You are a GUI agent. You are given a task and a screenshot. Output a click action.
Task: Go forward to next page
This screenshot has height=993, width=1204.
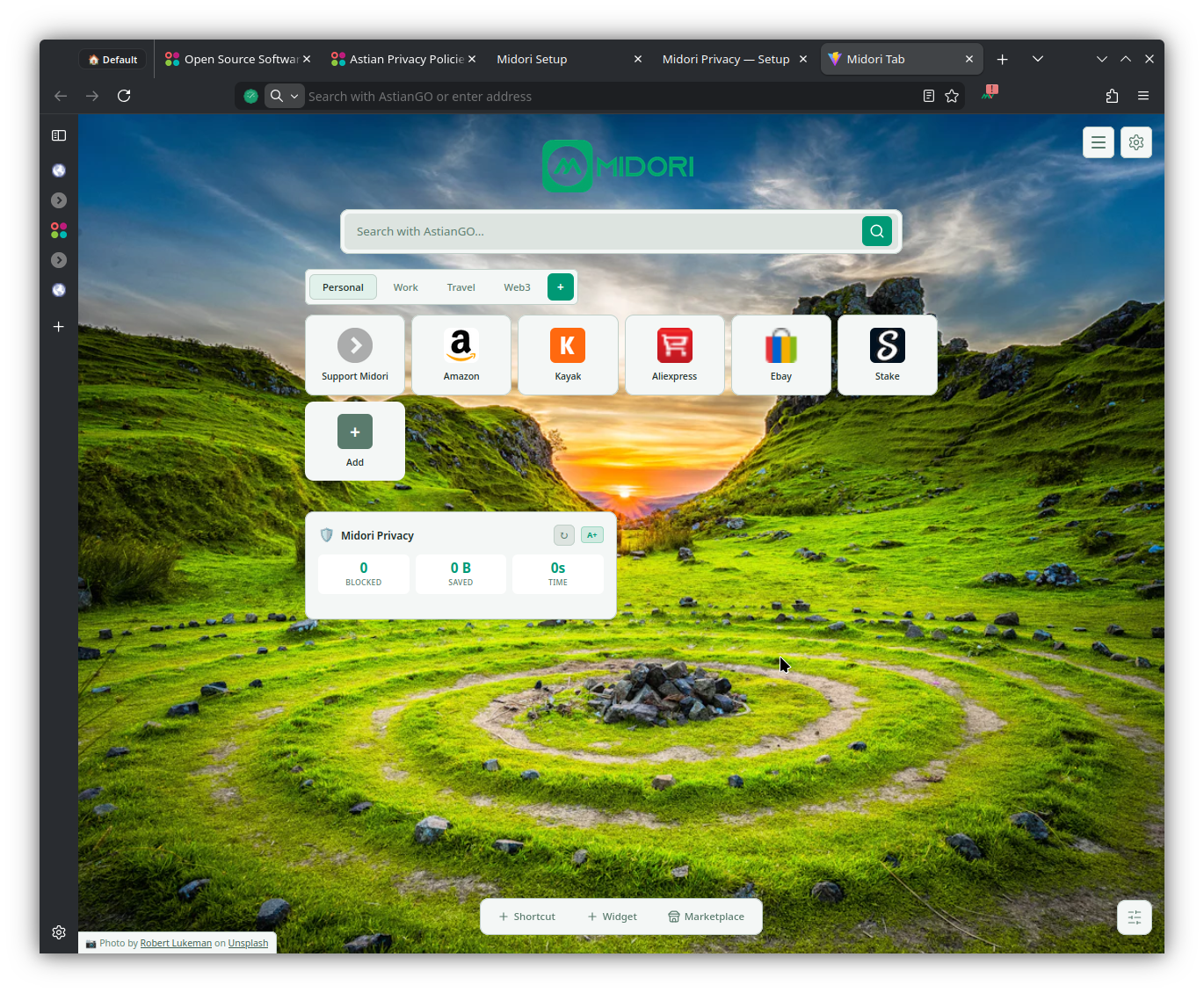click(x=92, y=96)
